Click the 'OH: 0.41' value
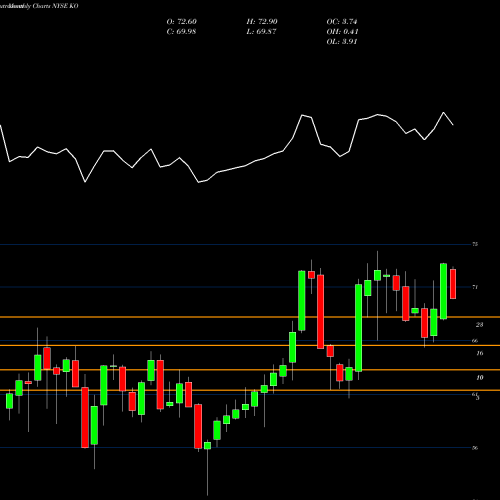The height and width of the screenshot is (500, 500). [342, 32]
